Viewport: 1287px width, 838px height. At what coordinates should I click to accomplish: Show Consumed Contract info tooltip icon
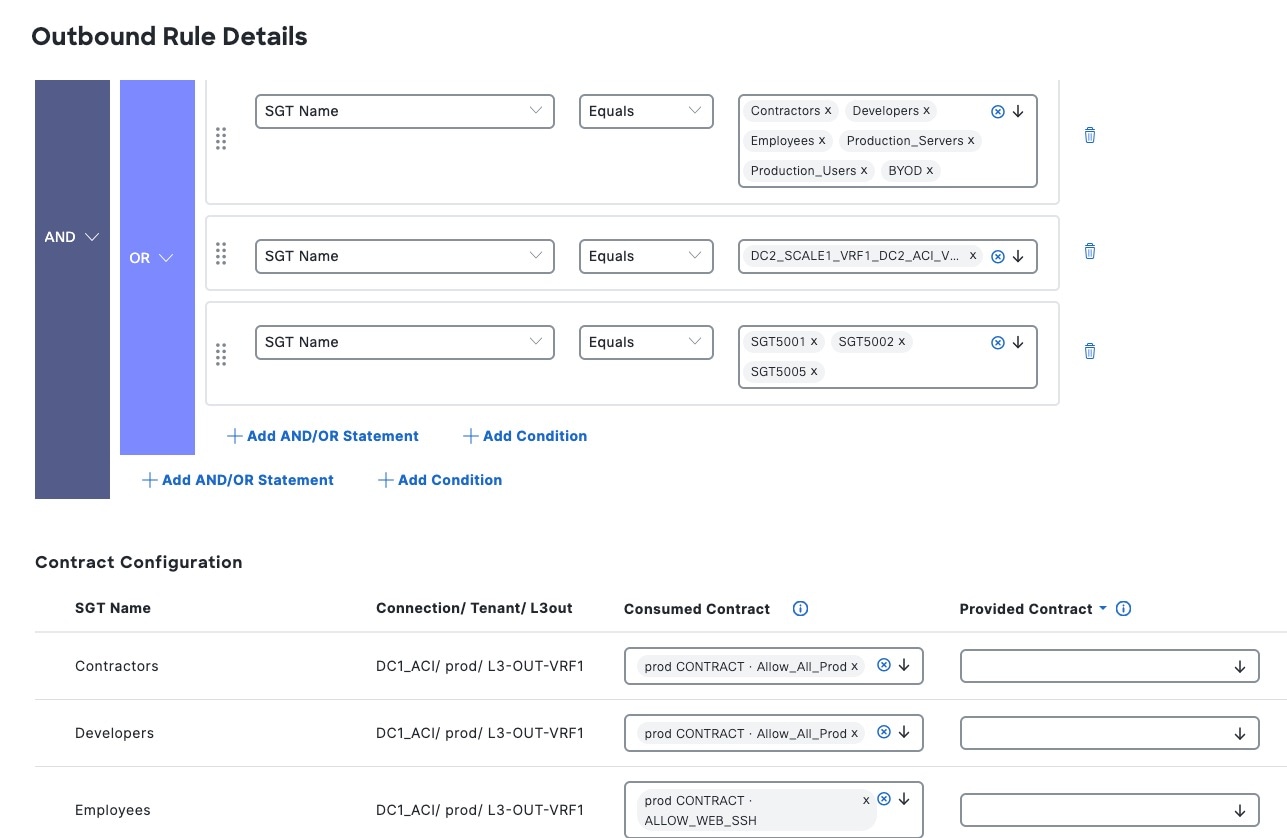point(800,609)
